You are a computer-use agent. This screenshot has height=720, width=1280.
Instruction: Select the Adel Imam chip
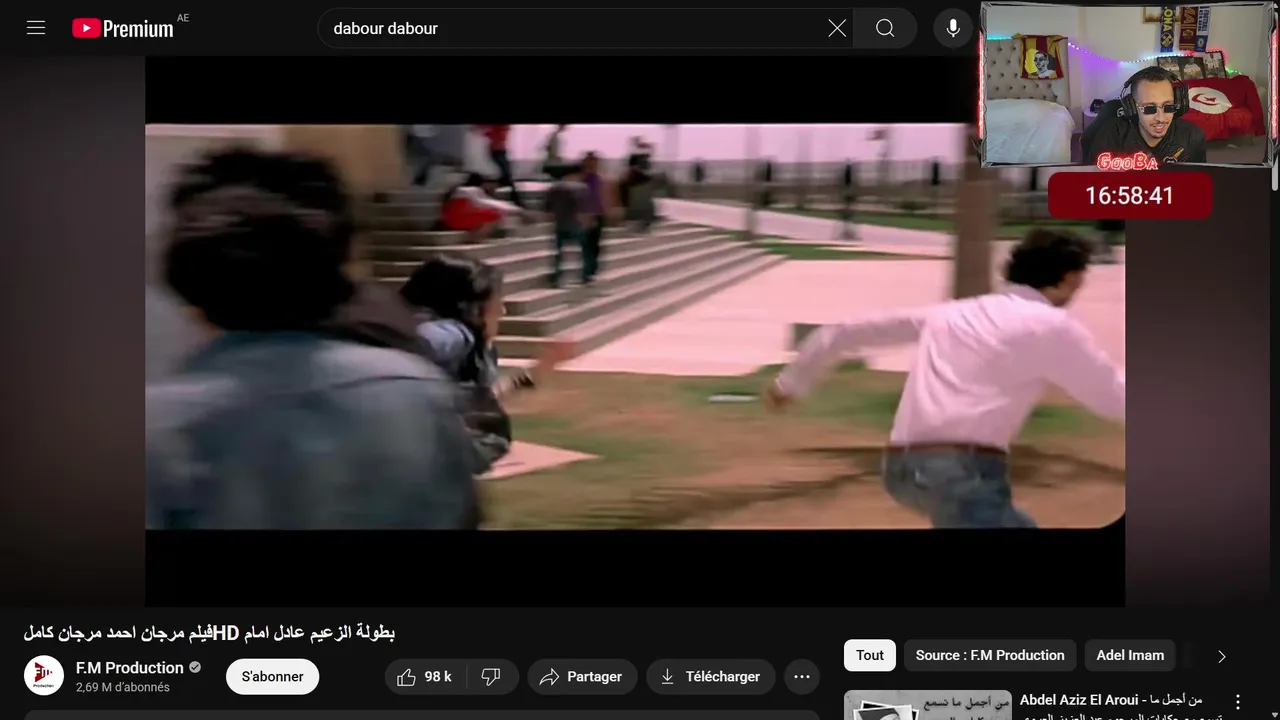coord(1130,655)
